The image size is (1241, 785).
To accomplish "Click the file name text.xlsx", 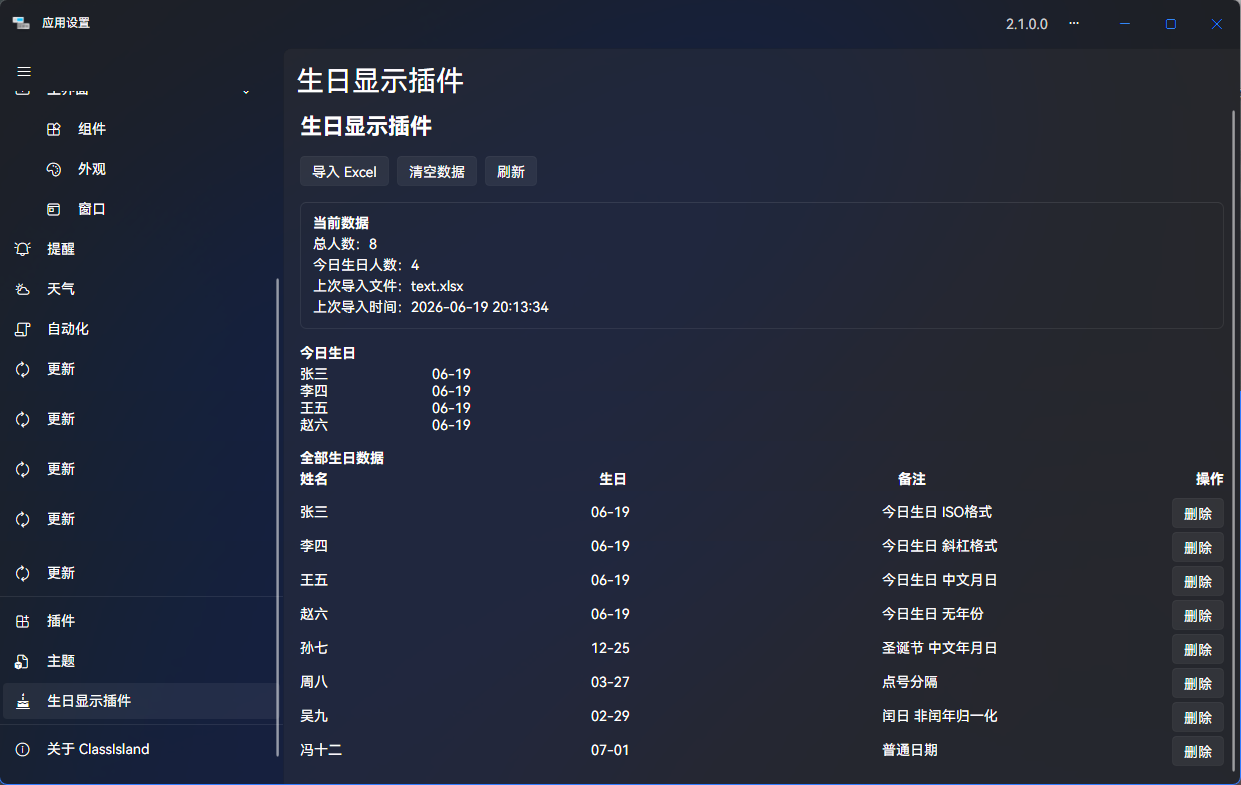I will coord(437,286).
